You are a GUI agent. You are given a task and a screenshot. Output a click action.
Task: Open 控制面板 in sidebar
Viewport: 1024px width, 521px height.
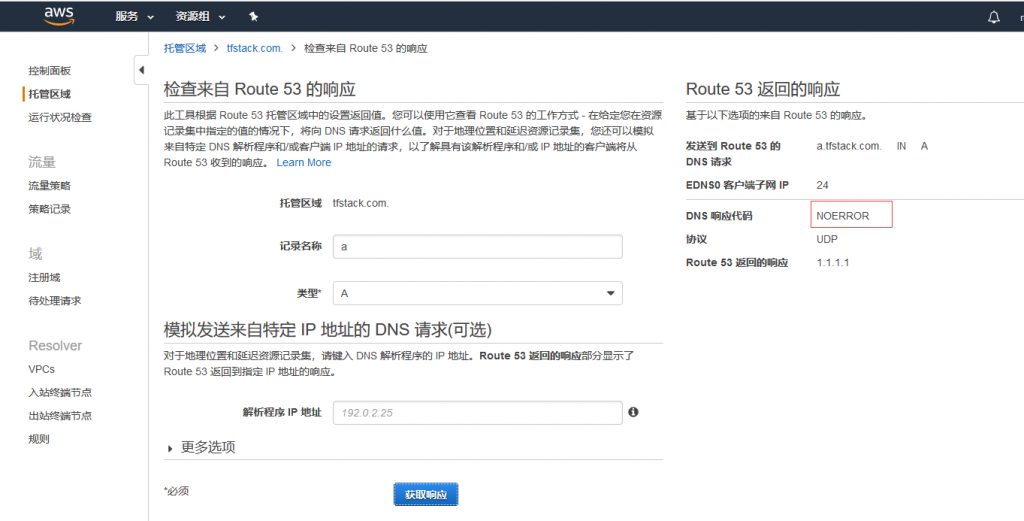pyautogui.click(x=50, y=71)
